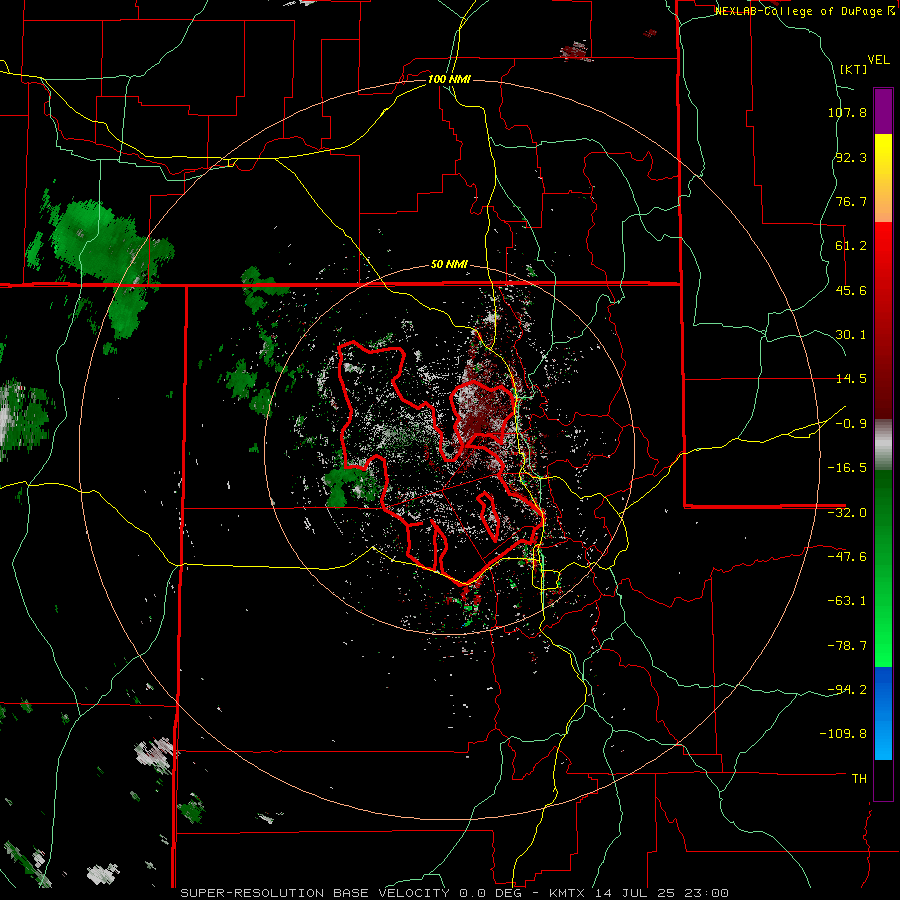Select the -94.2 legend value
Screen dimensions: 900x900
coord(847,689)
